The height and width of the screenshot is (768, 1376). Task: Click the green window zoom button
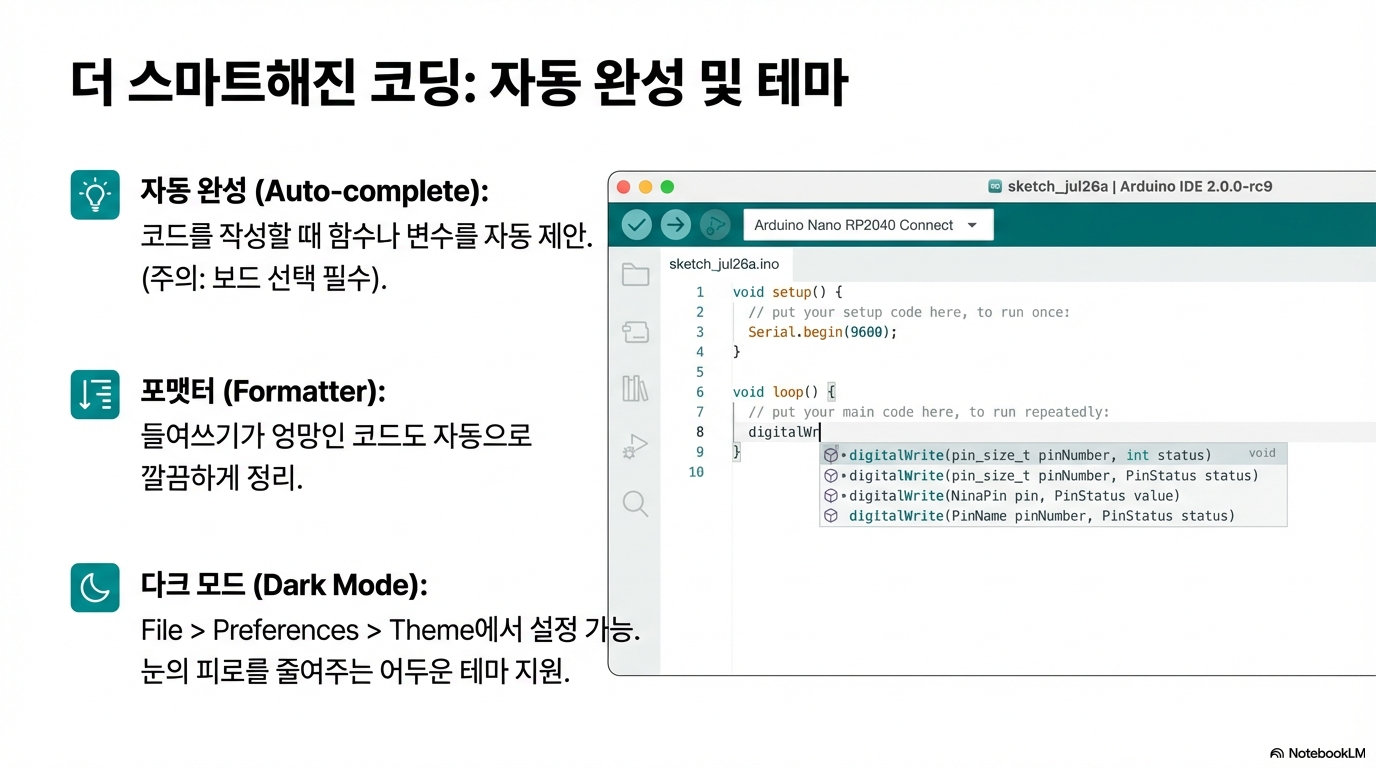click(668, 187)
